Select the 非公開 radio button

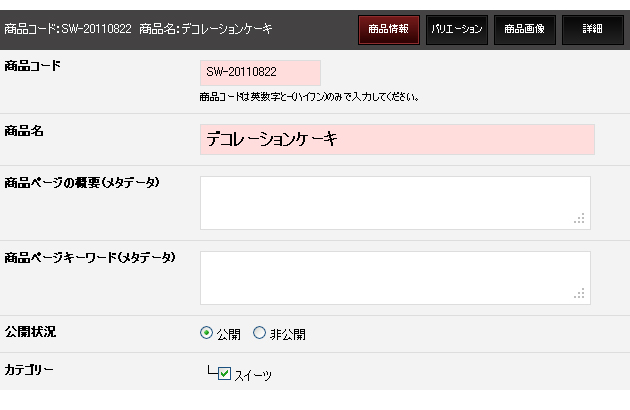(x=259, y=333)
